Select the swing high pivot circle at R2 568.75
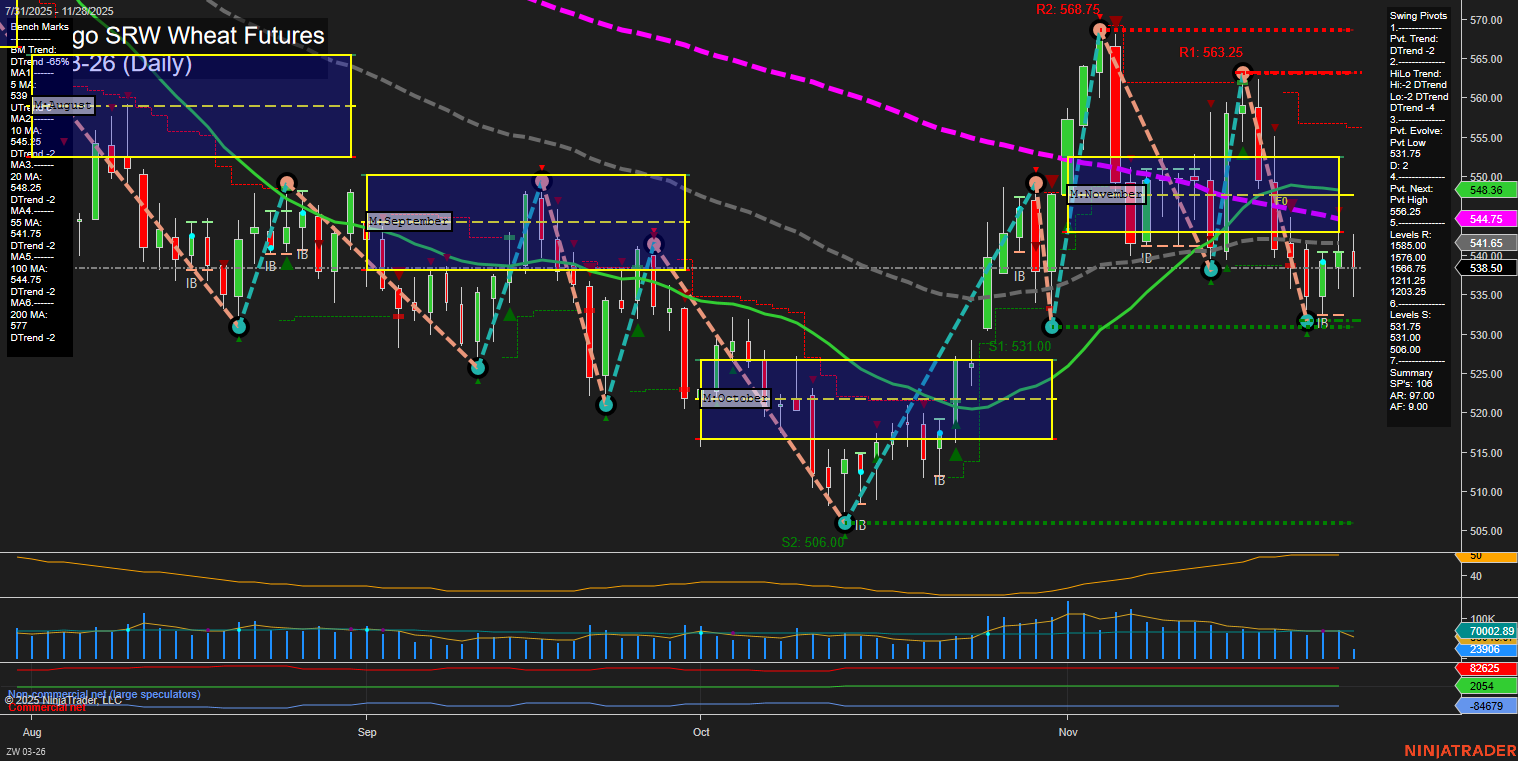 (x=1100, y=30)
